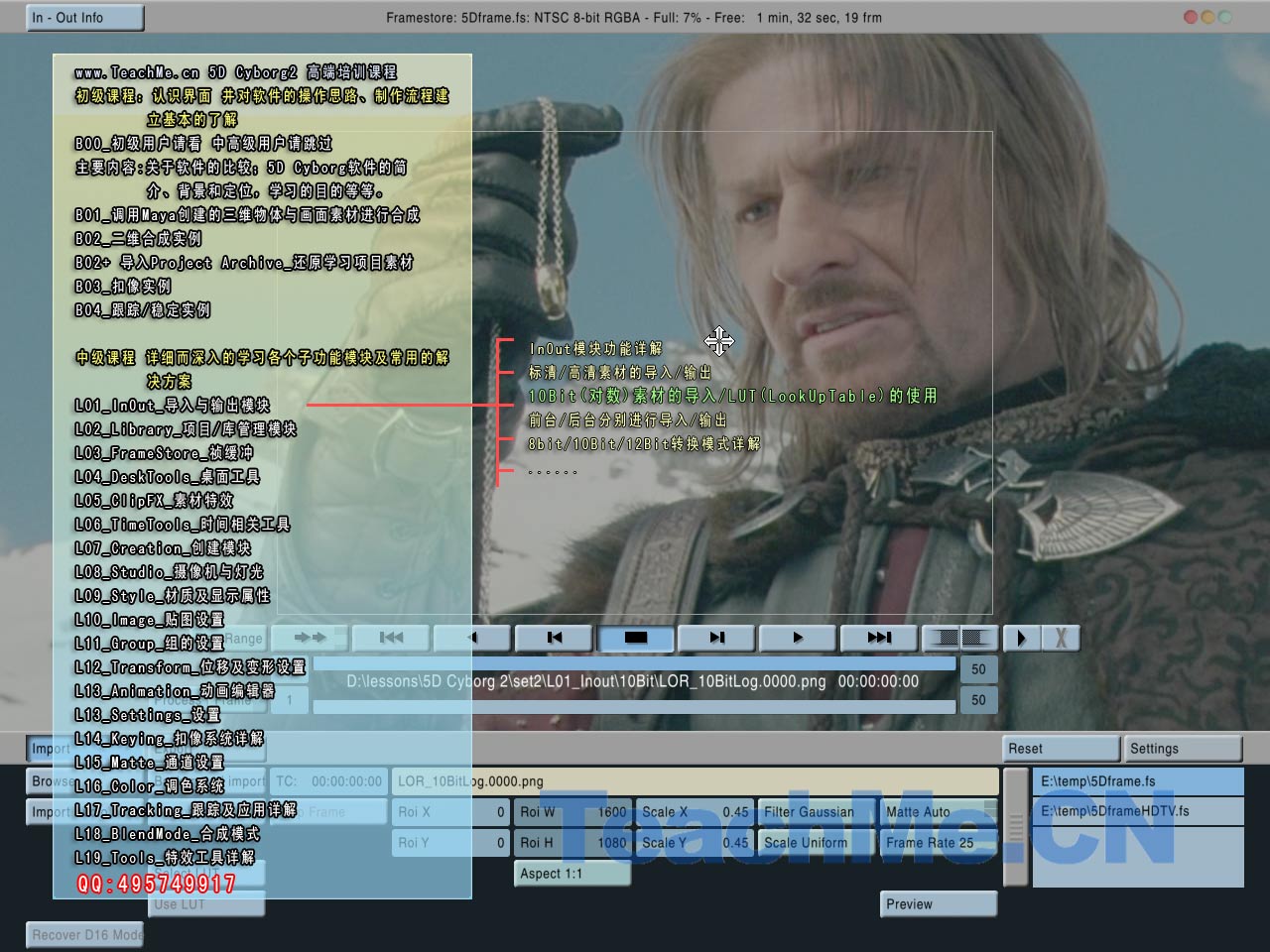Viewport: 1270px width, 952px height.
Task: Jump to start with fast rewind button
Action: coord(392,638)
